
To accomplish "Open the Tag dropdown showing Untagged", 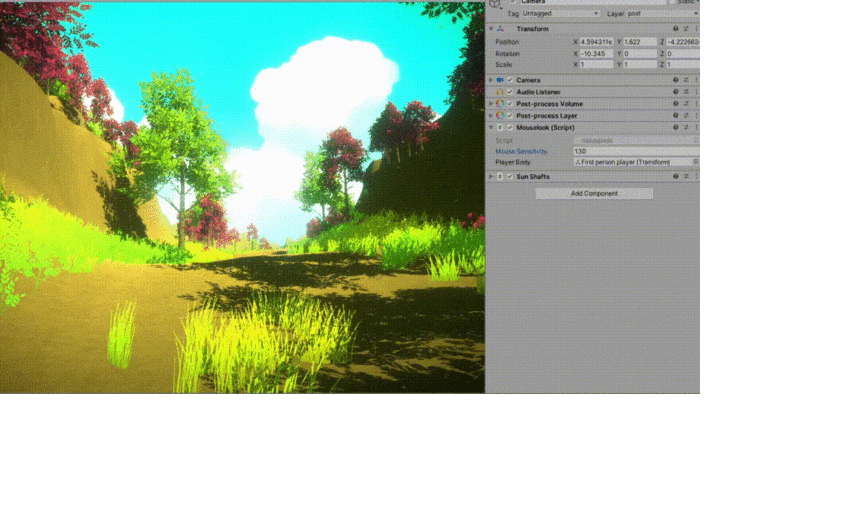I will 560,13.
